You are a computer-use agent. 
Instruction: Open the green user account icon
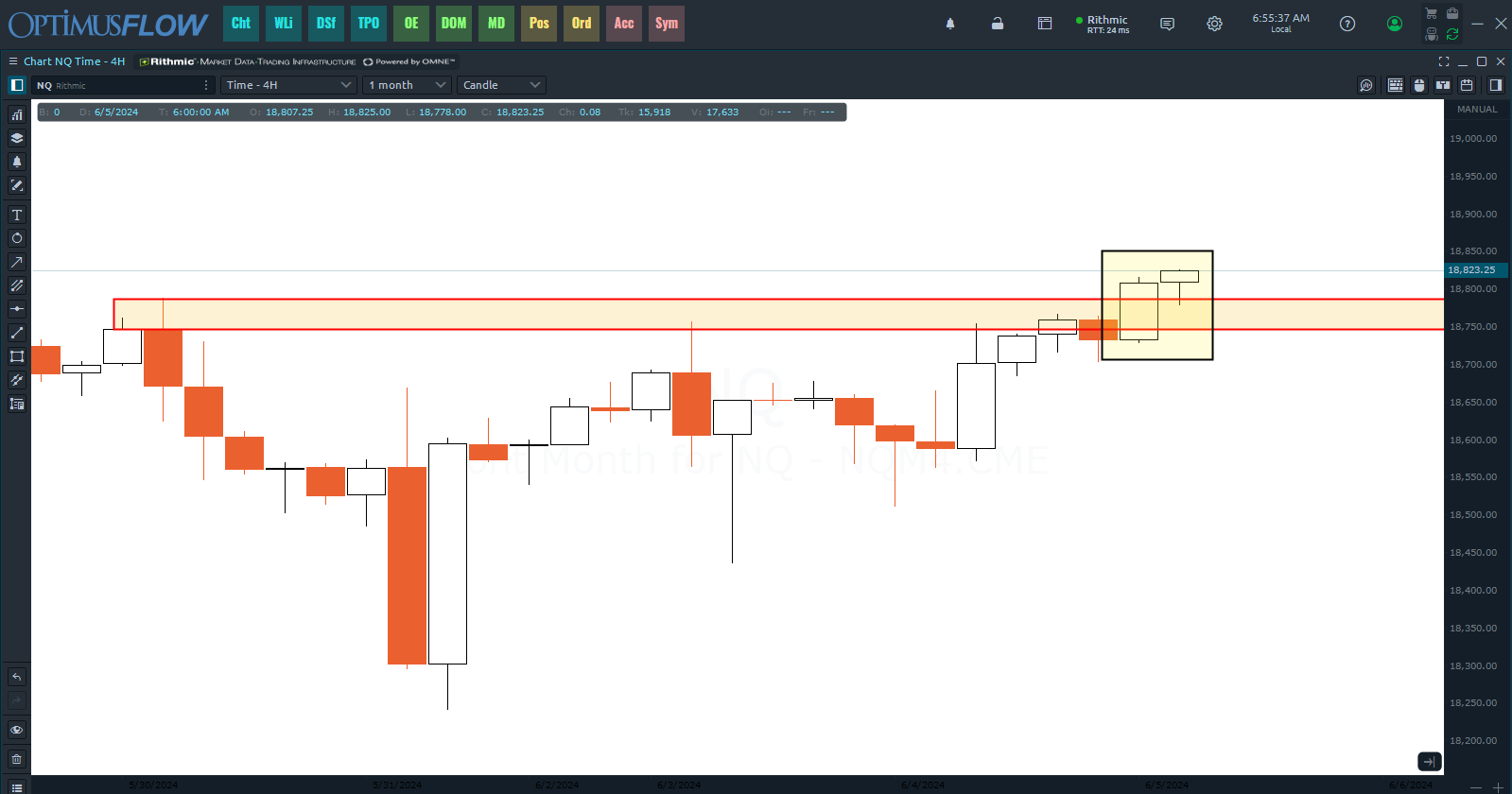pyautogui.click(x=1395, y=24)
